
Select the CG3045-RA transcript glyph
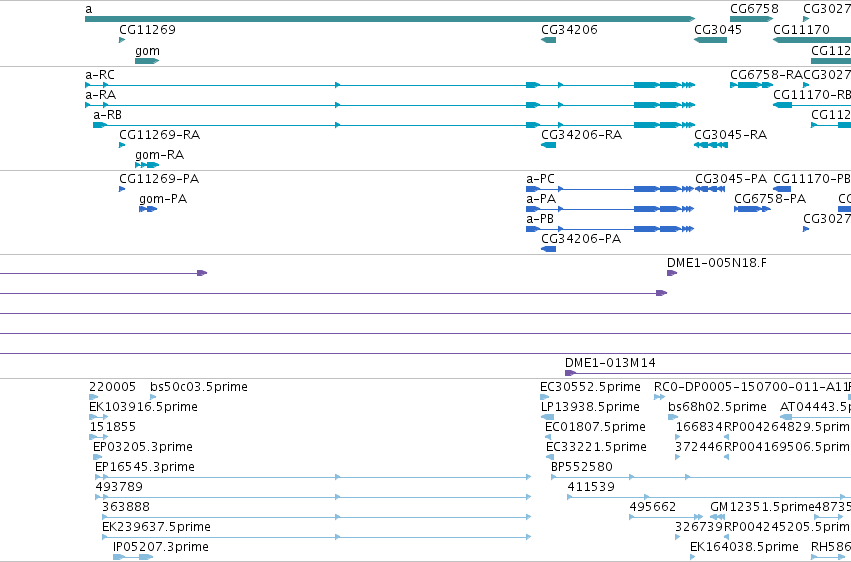click(x=710, y=145)
